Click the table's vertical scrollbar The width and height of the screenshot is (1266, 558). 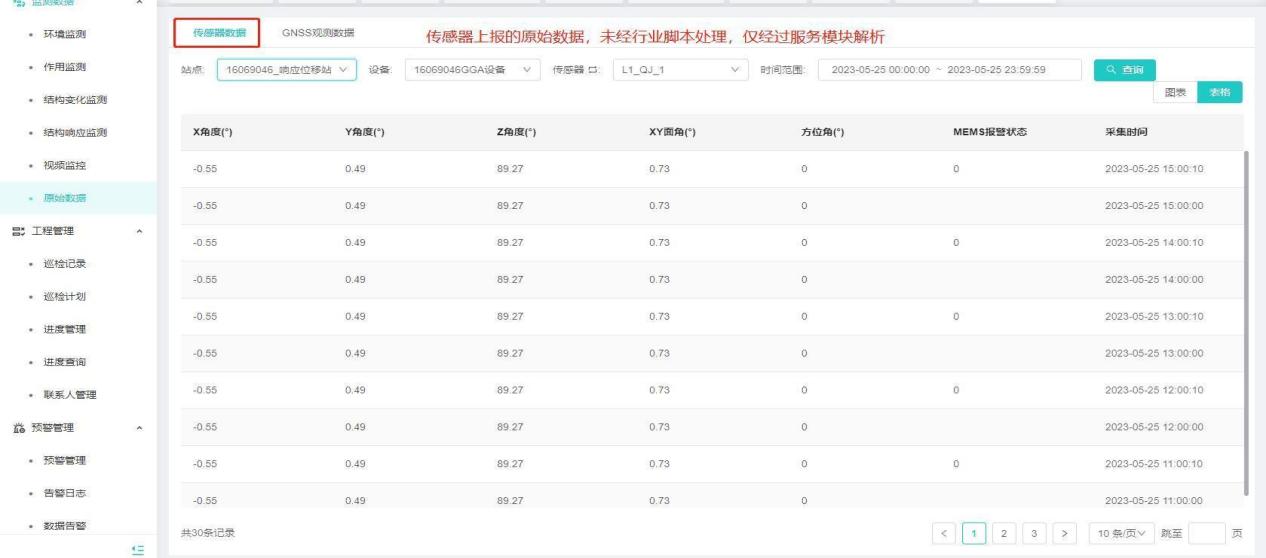click(x=1245, y=320)
